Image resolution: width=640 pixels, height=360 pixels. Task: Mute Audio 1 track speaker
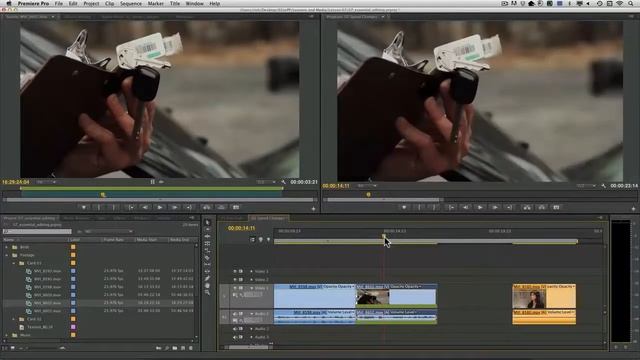click(235, 314)
